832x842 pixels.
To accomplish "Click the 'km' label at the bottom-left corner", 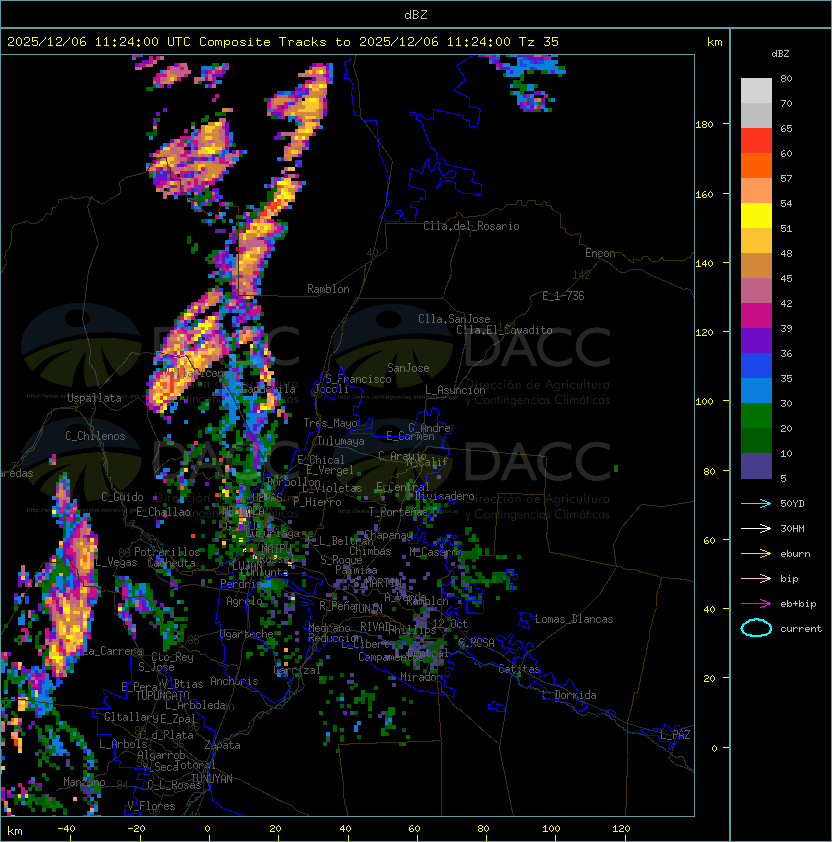I will coord(15,831).
